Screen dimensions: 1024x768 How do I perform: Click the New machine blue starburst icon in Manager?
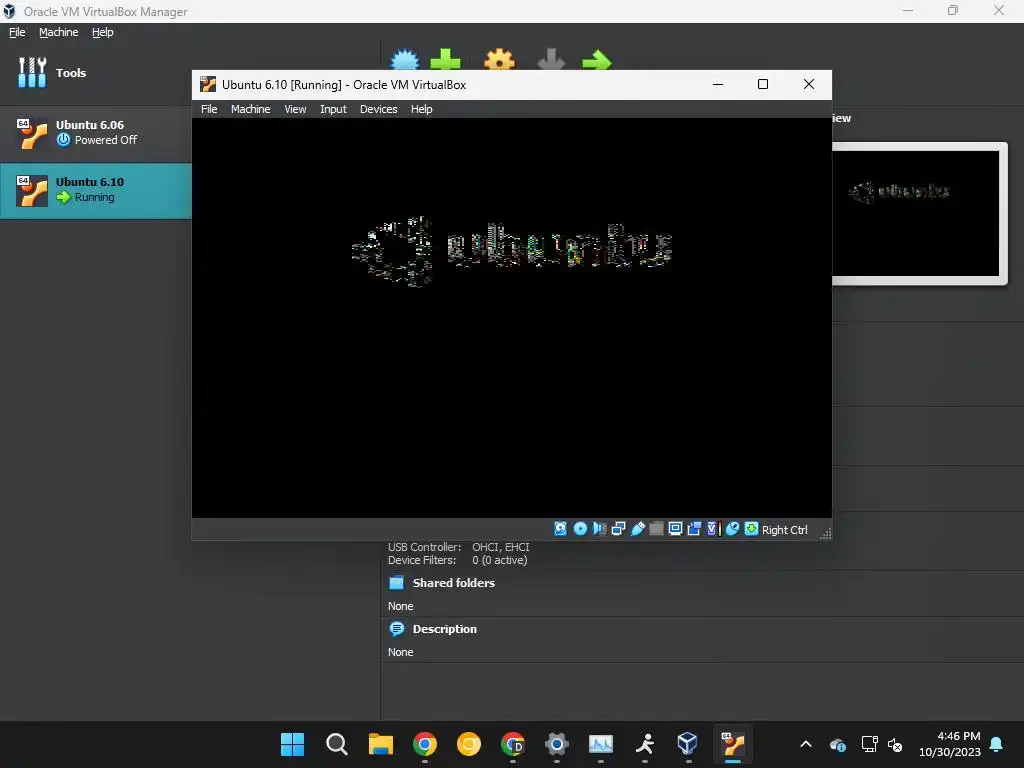pos(405,60)
